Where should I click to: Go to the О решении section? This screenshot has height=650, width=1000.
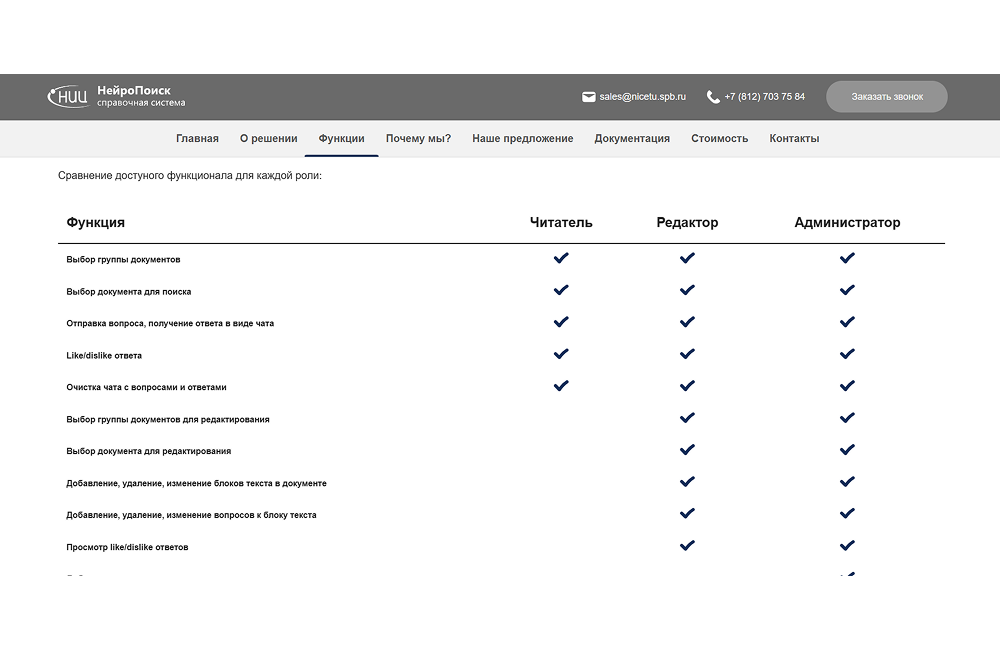tap(268, 139)
